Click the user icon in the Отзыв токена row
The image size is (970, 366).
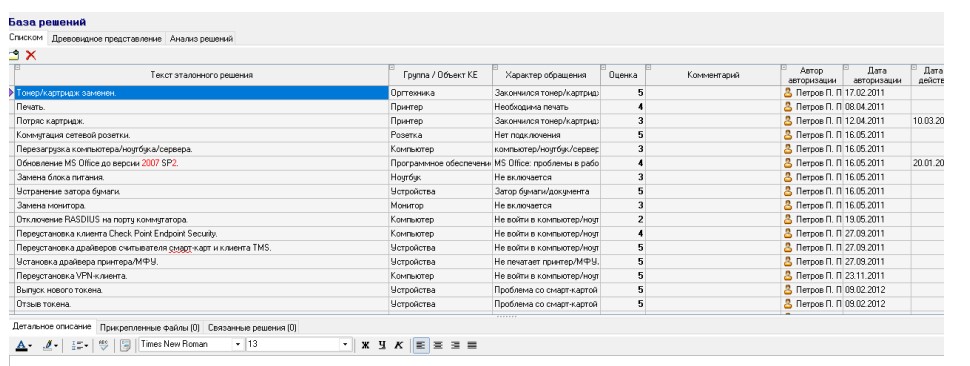[788, 304]
